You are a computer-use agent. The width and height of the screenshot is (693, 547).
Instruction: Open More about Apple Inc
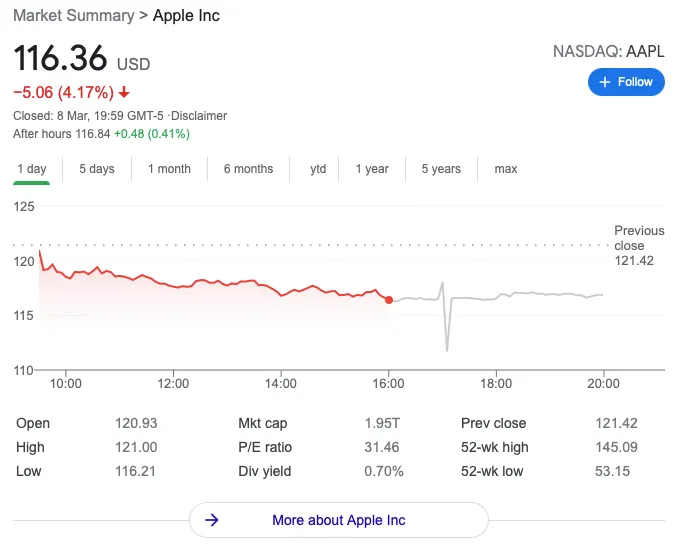338,520
